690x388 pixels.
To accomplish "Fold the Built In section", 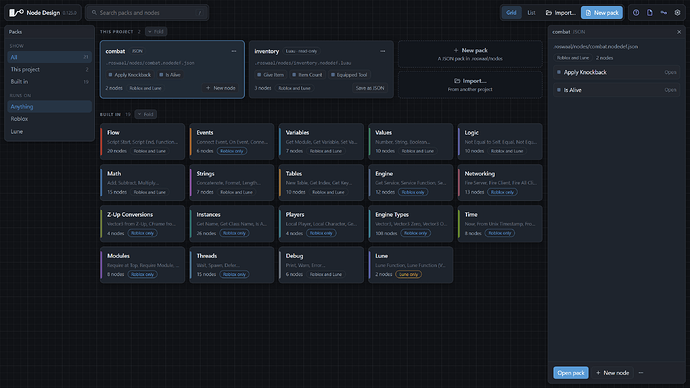I will 146,114.
